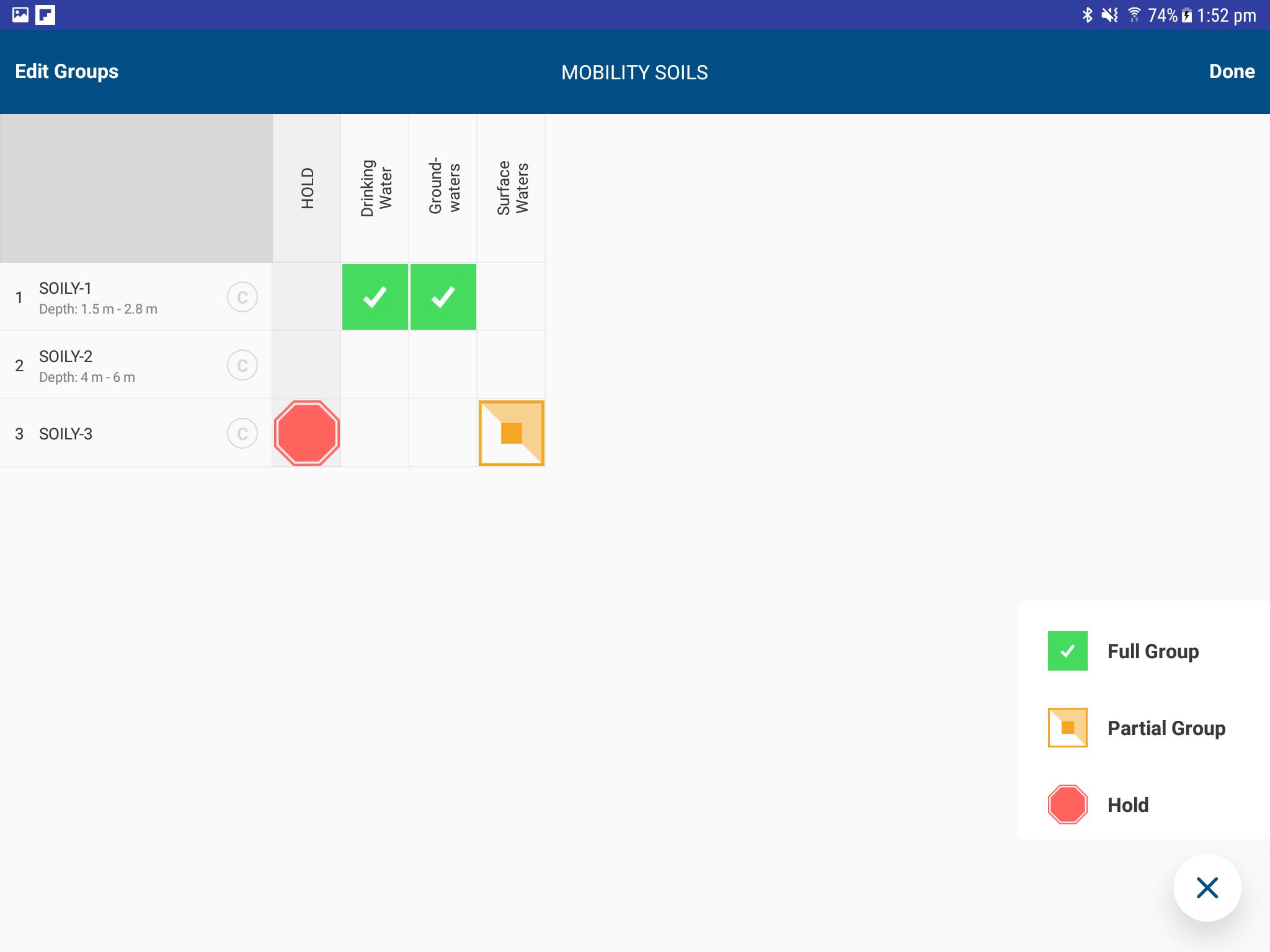This screenshot has height=952, width=1270.
Task: Remove the hold stop sign on SOILY-3
Action: click(306, 433)
